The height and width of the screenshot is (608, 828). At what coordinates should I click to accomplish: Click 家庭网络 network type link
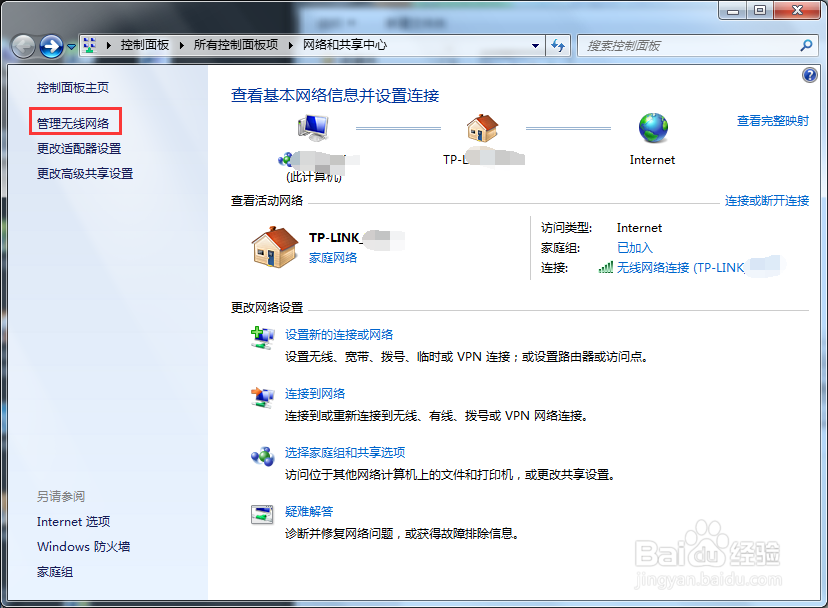333,258
